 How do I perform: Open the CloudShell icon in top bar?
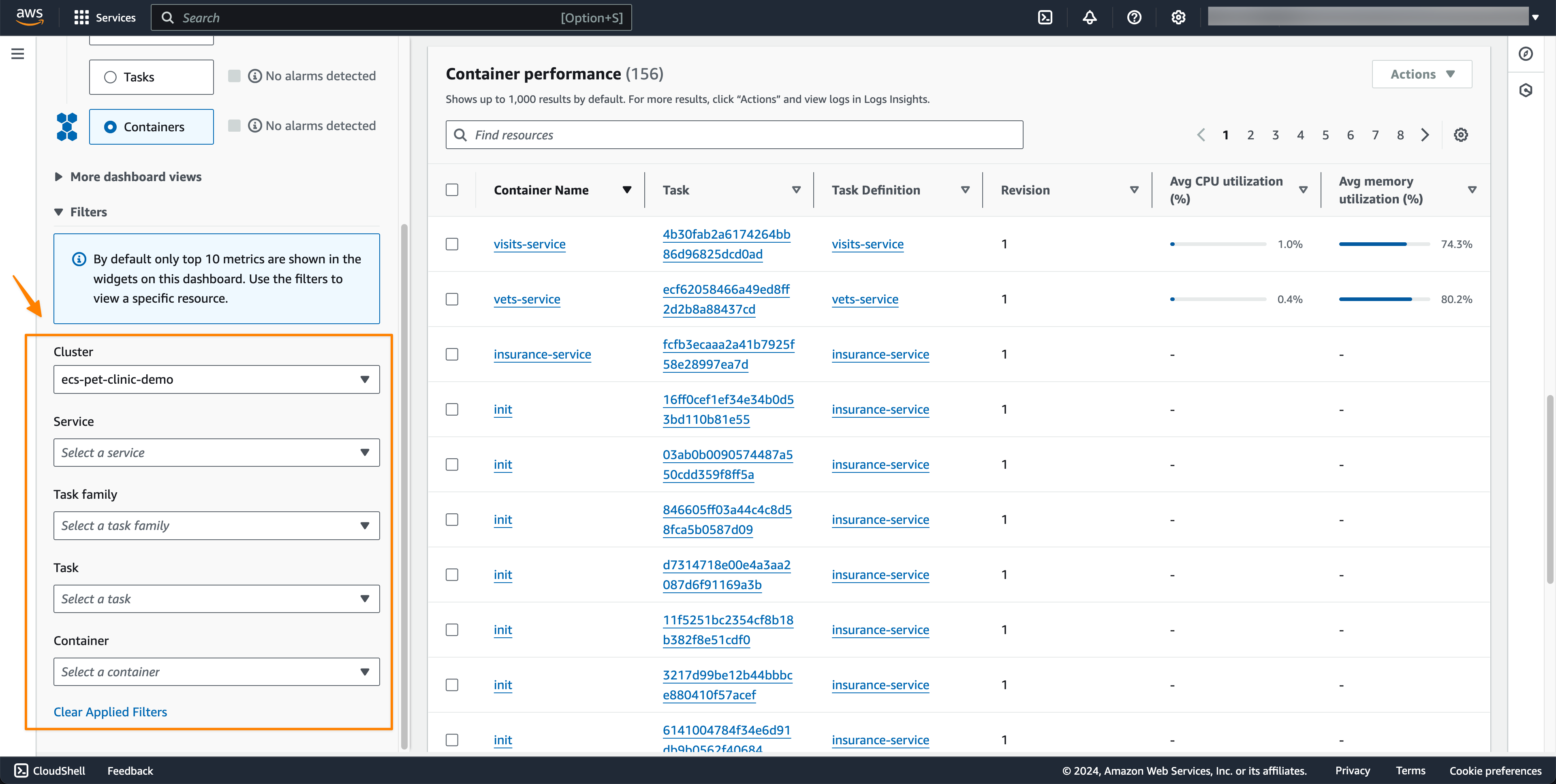(x=1045, y=17)
